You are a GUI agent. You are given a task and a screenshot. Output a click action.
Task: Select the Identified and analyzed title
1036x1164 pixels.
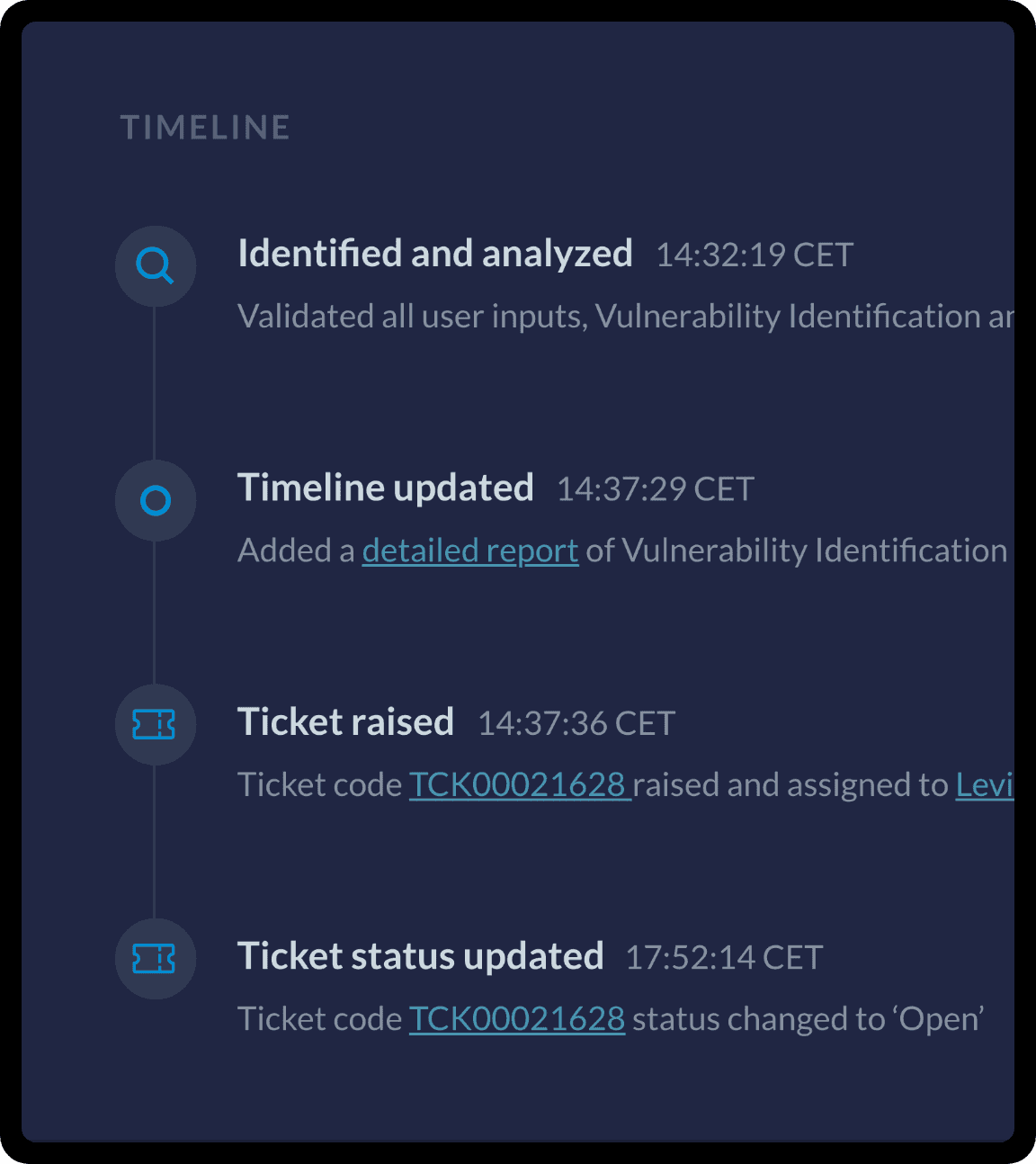point(434,254)
